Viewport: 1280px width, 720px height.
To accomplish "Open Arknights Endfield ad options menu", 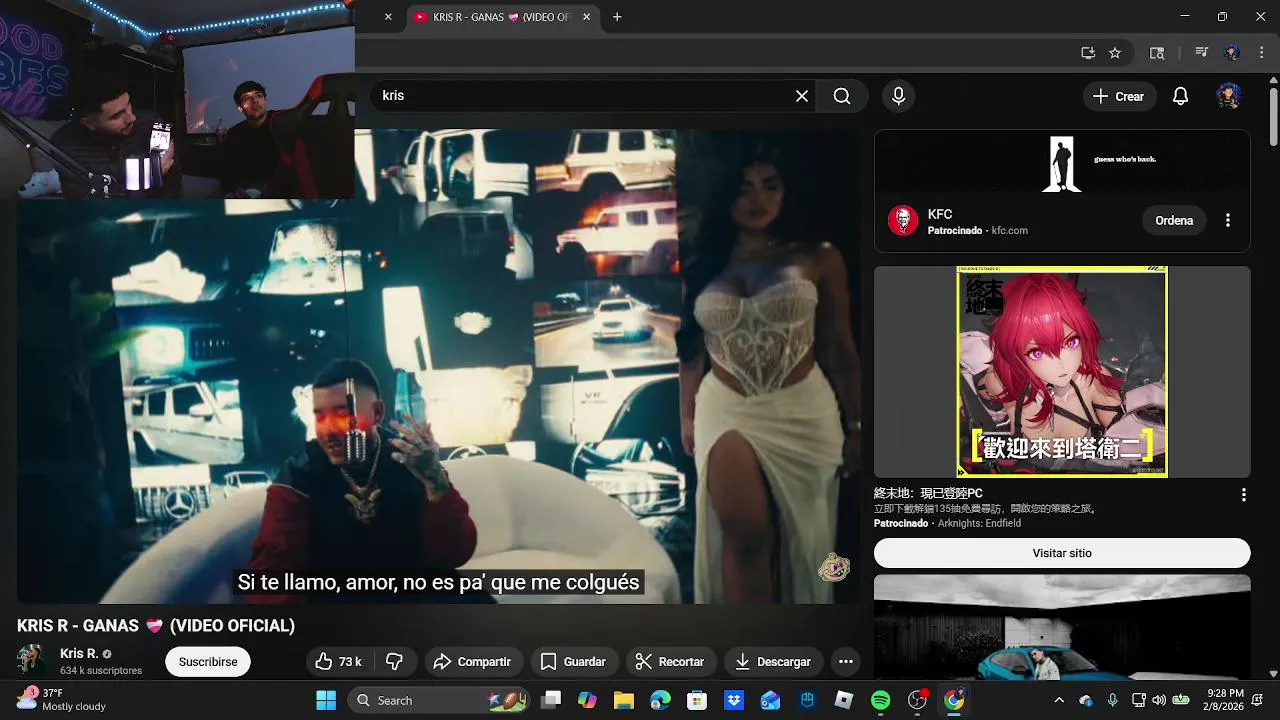I will [1244, 495].
